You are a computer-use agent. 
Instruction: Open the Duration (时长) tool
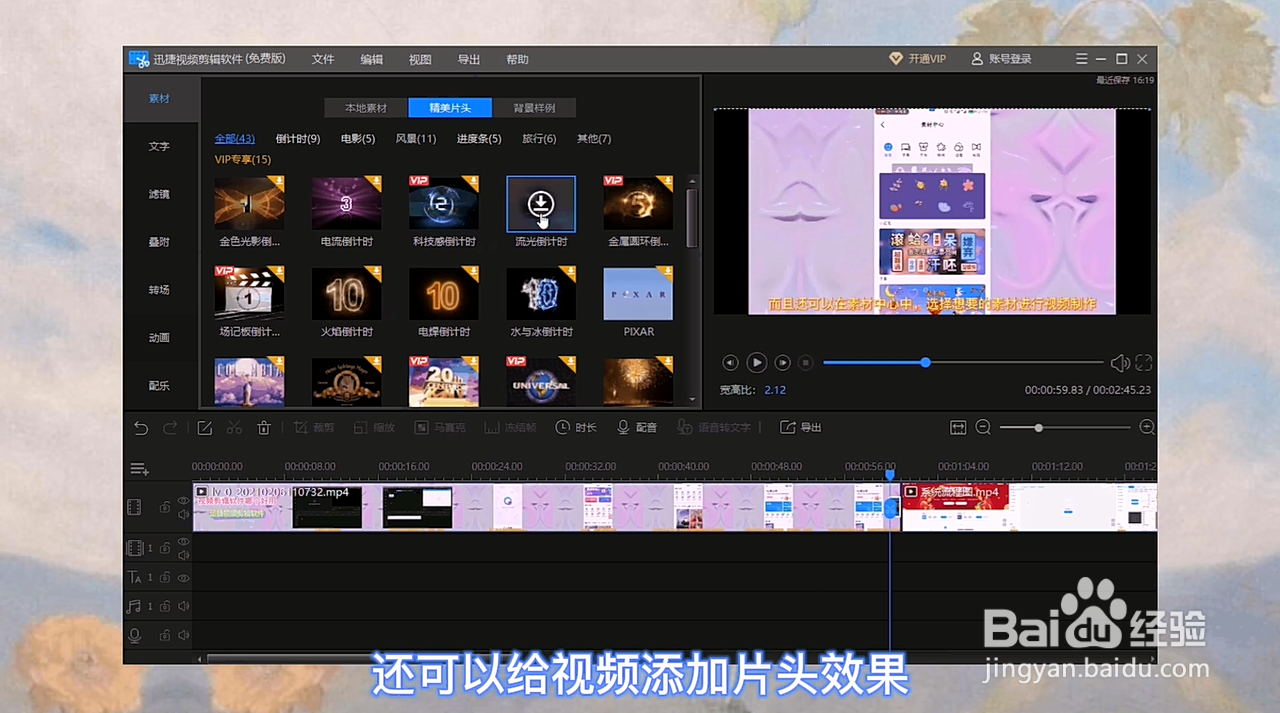coord(575,427)
